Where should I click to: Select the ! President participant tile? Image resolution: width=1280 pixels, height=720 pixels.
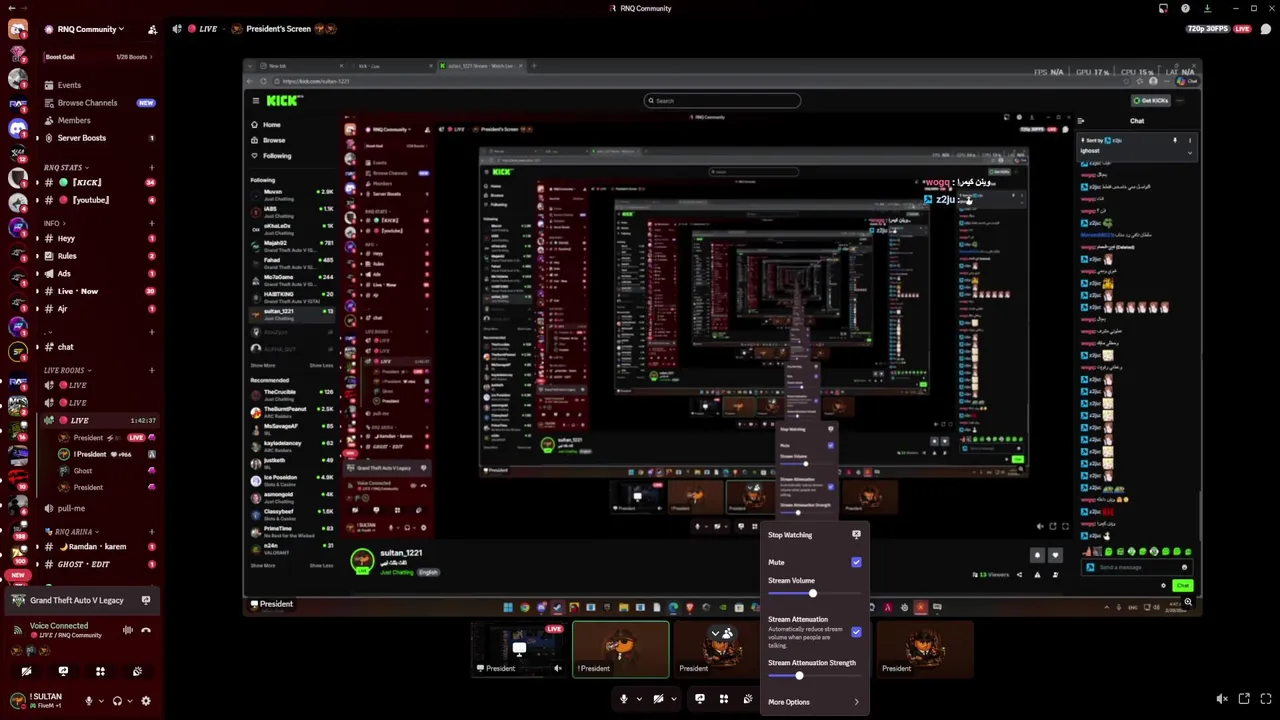(x=621, y=649)
